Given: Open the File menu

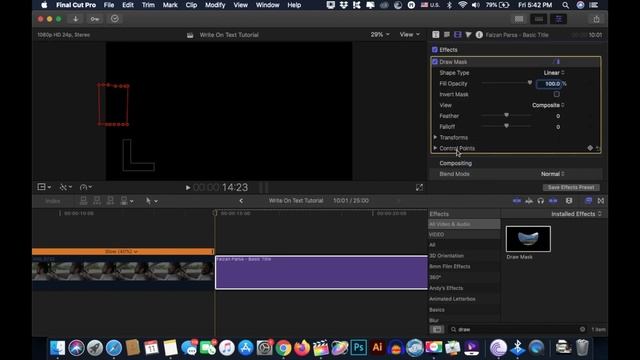Looking at the screenshot, I should click(109, 5).
